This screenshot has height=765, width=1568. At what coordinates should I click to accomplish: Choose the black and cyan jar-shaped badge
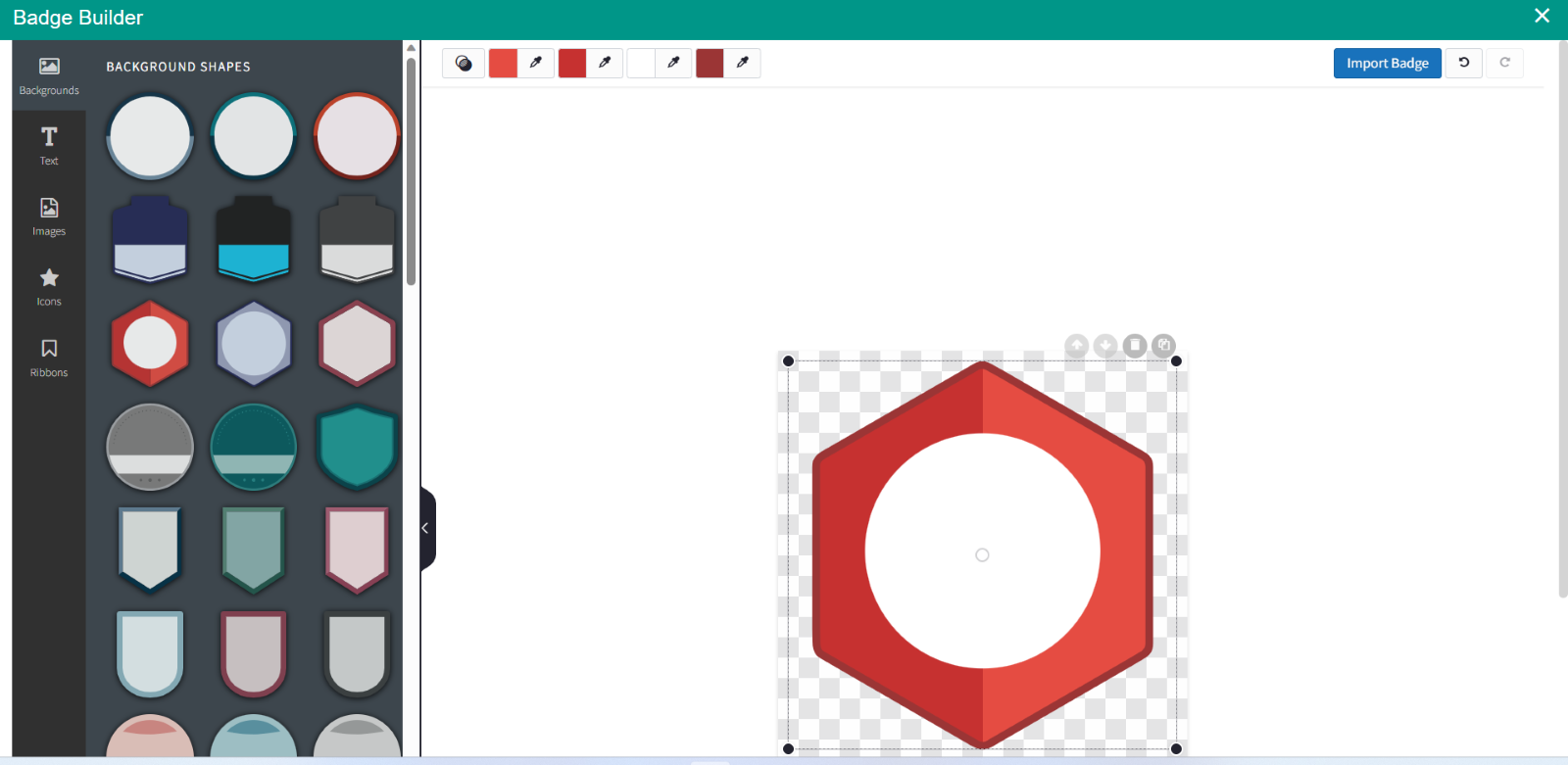254,239
